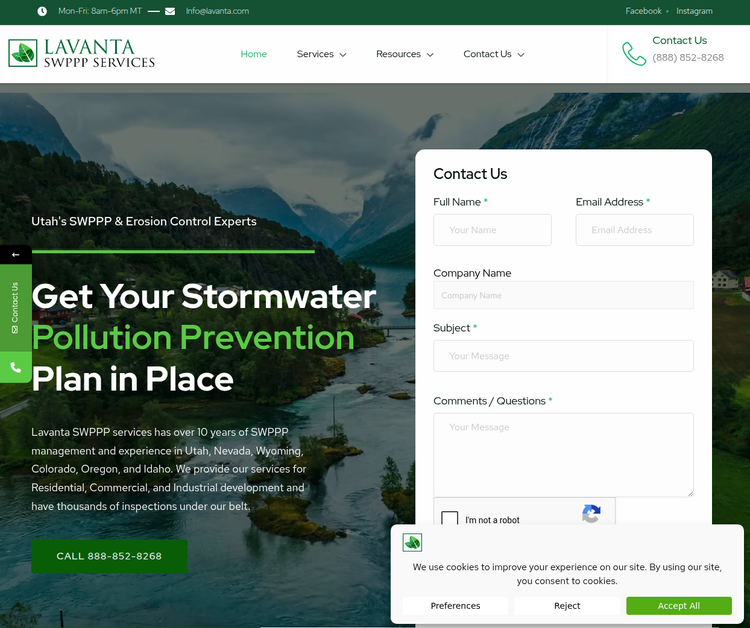Collapse side tab with left arrow icon
The height and width of the screenshot is (628, 750).
16,254
